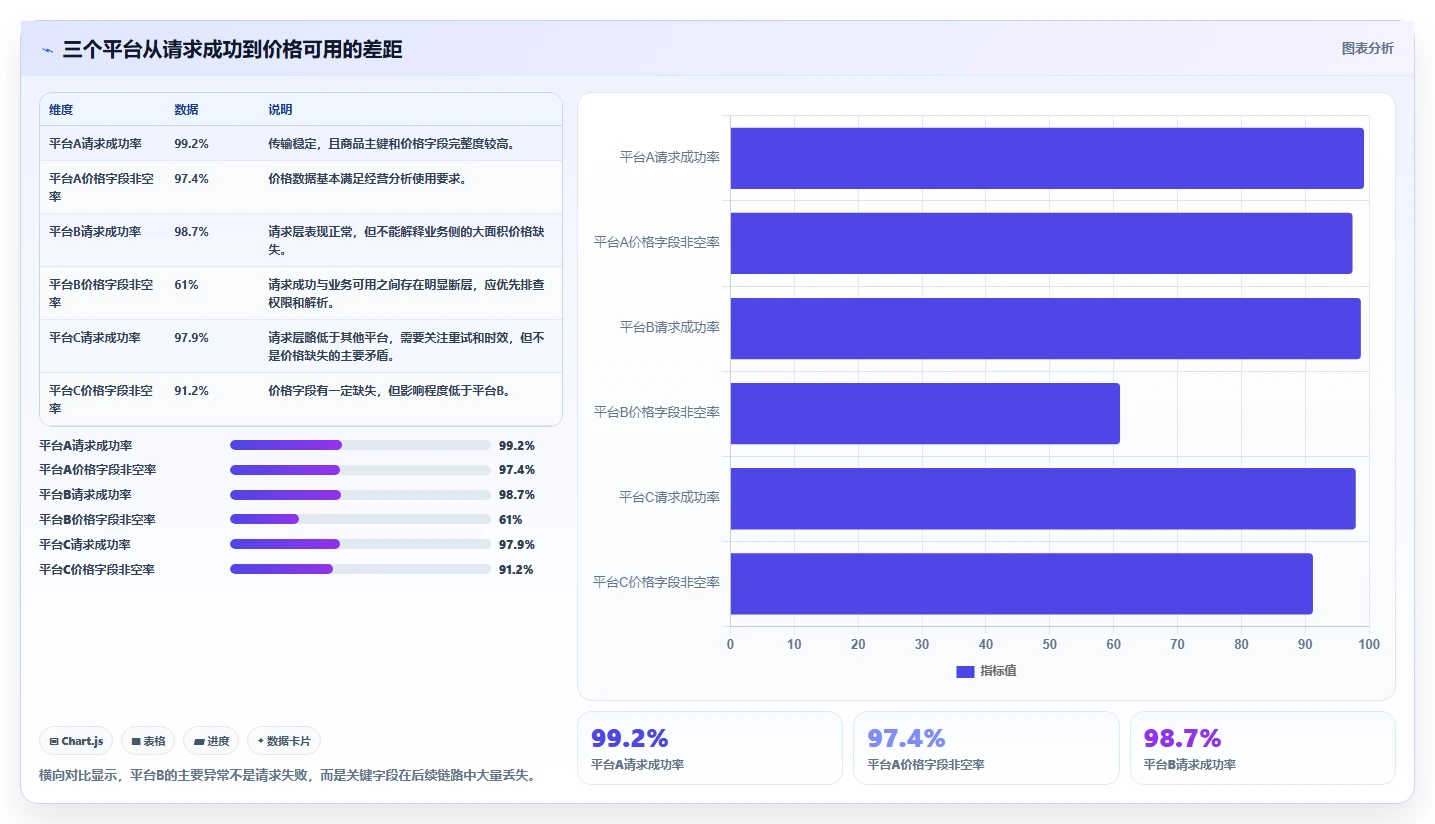
Task: Click the 平台A请求成功率 progress bar
Action: [360, 445]
